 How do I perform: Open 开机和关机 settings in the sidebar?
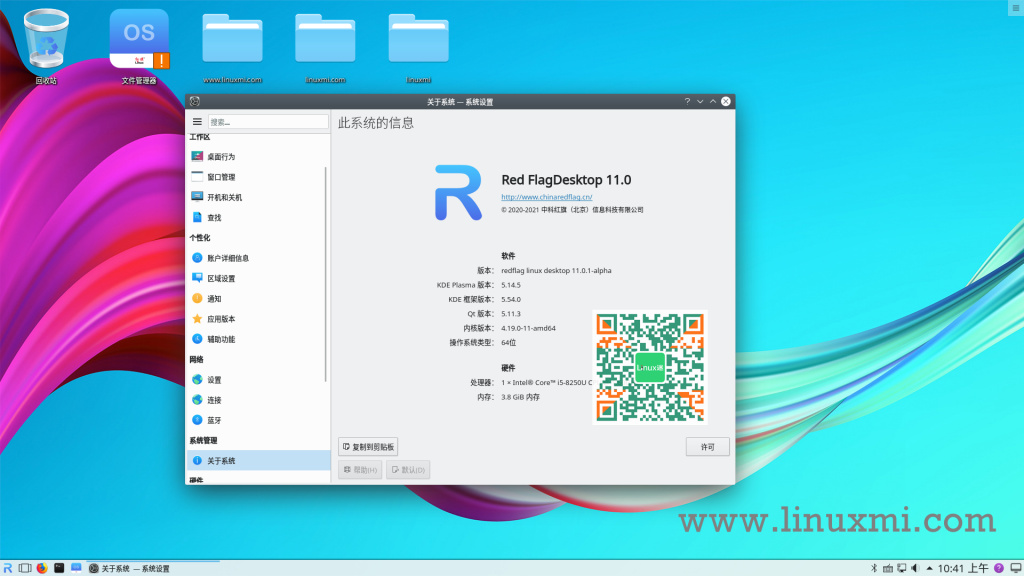(258, 197)
